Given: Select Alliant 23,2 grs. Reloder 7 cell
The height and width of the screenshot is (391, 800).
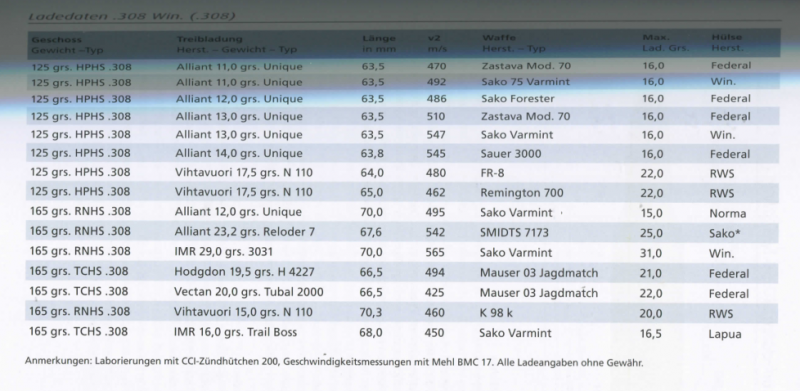Looking at the screenshot, I should (245, 232).
